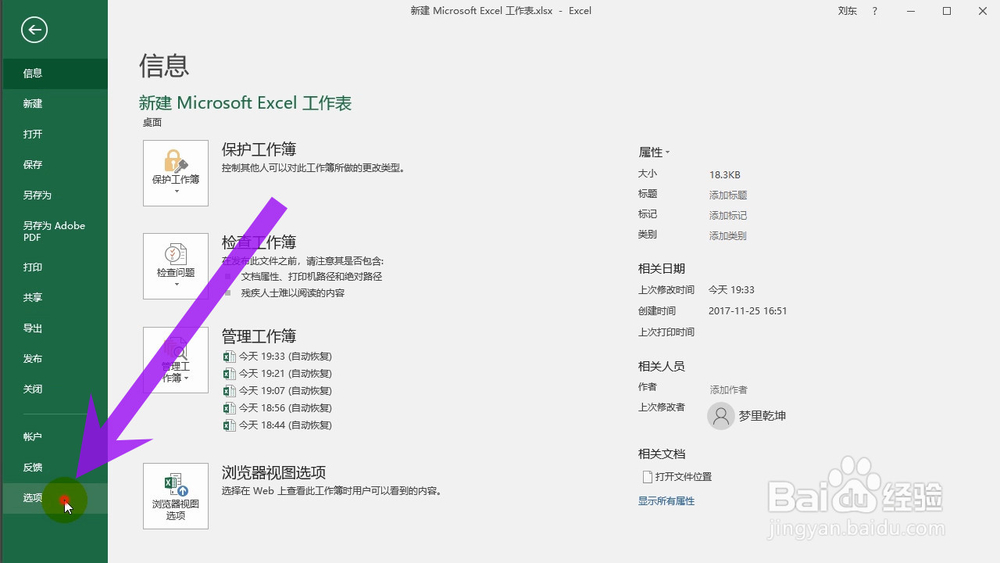This screenshot has height=563, width=1000.
Task: Expand the 属性 properties dropdown
Action: click(x=654, y=152)
